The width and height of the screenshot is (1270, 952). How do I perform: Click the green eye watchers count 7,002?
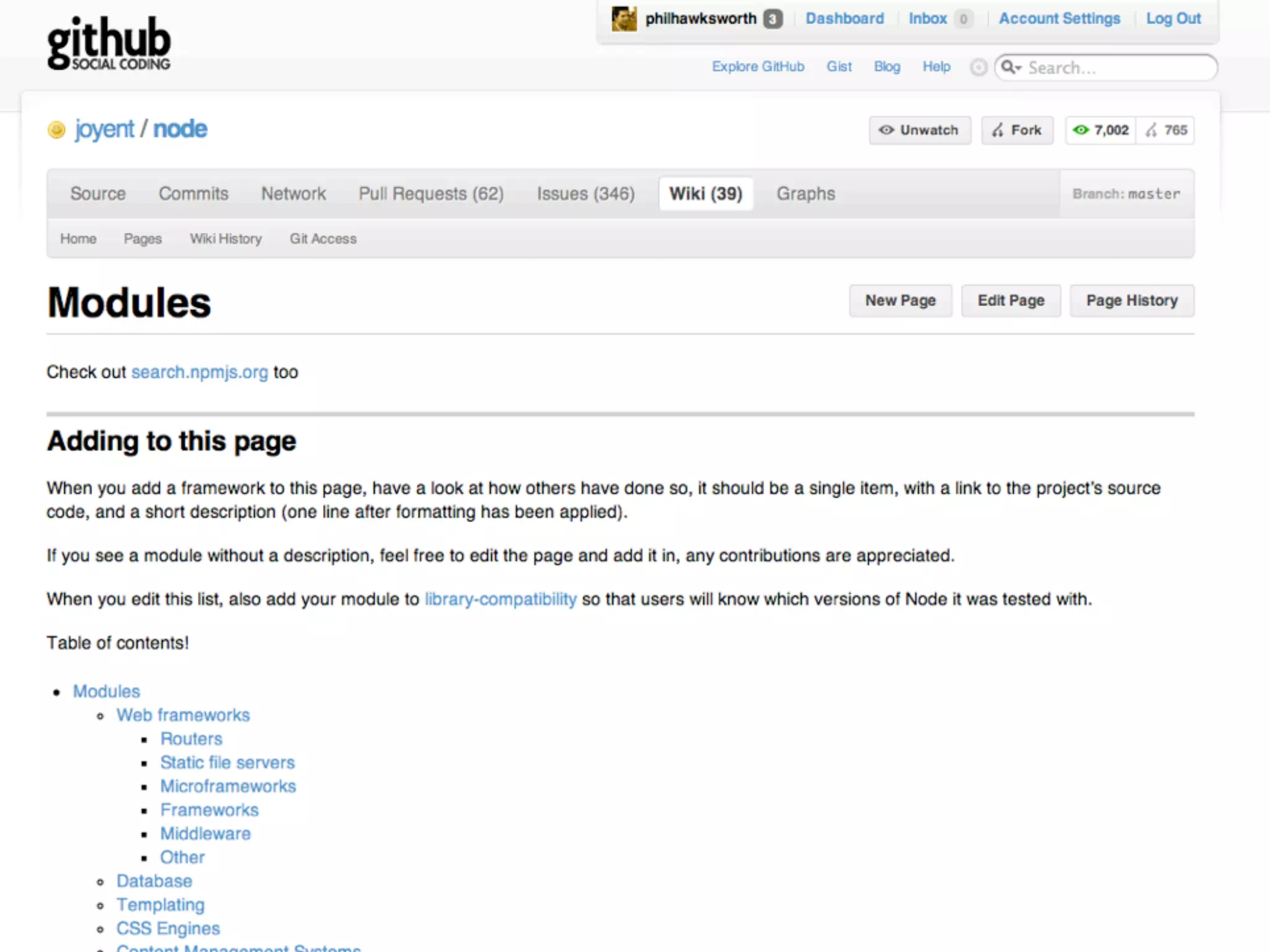point(1101,130)
